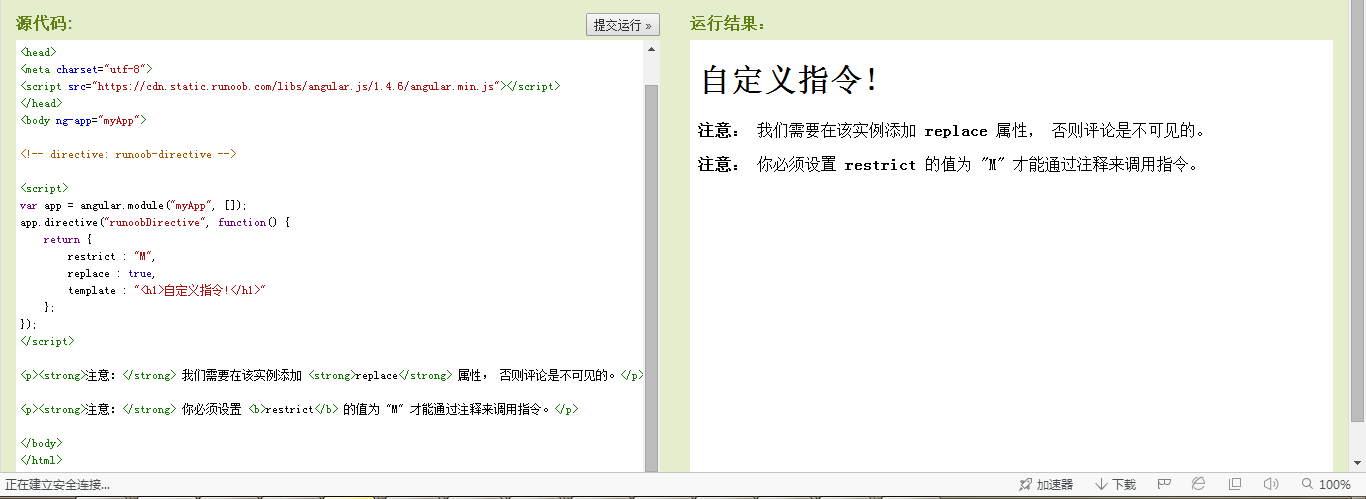This screenshot has width=1366, height=499.
Task: Click the angular.min.js script src line
Action: point(290,87)
